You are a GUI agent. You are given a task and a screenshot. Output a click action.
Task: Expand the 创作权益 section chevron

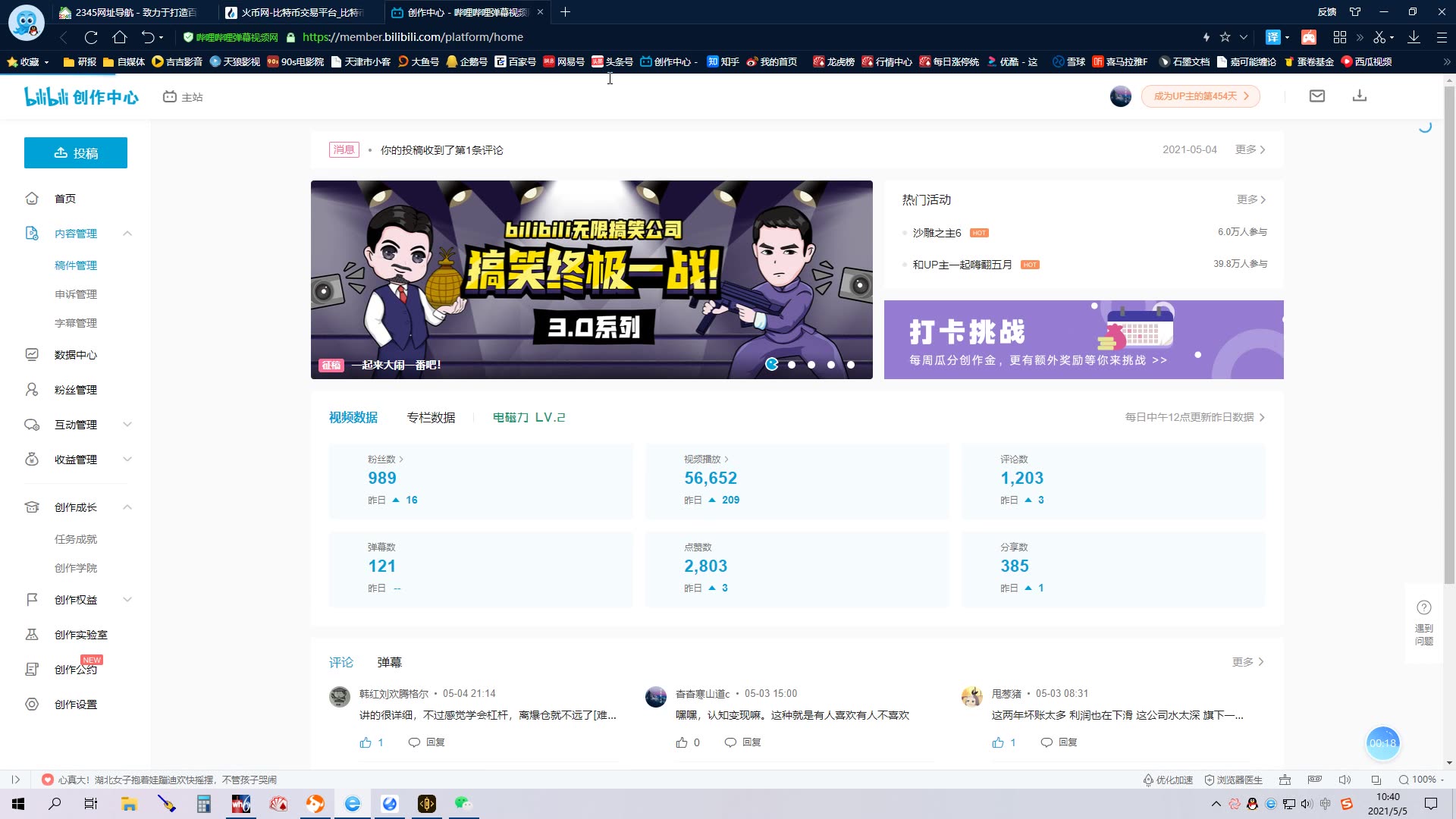pyautogui.click(x=127, y=600)
